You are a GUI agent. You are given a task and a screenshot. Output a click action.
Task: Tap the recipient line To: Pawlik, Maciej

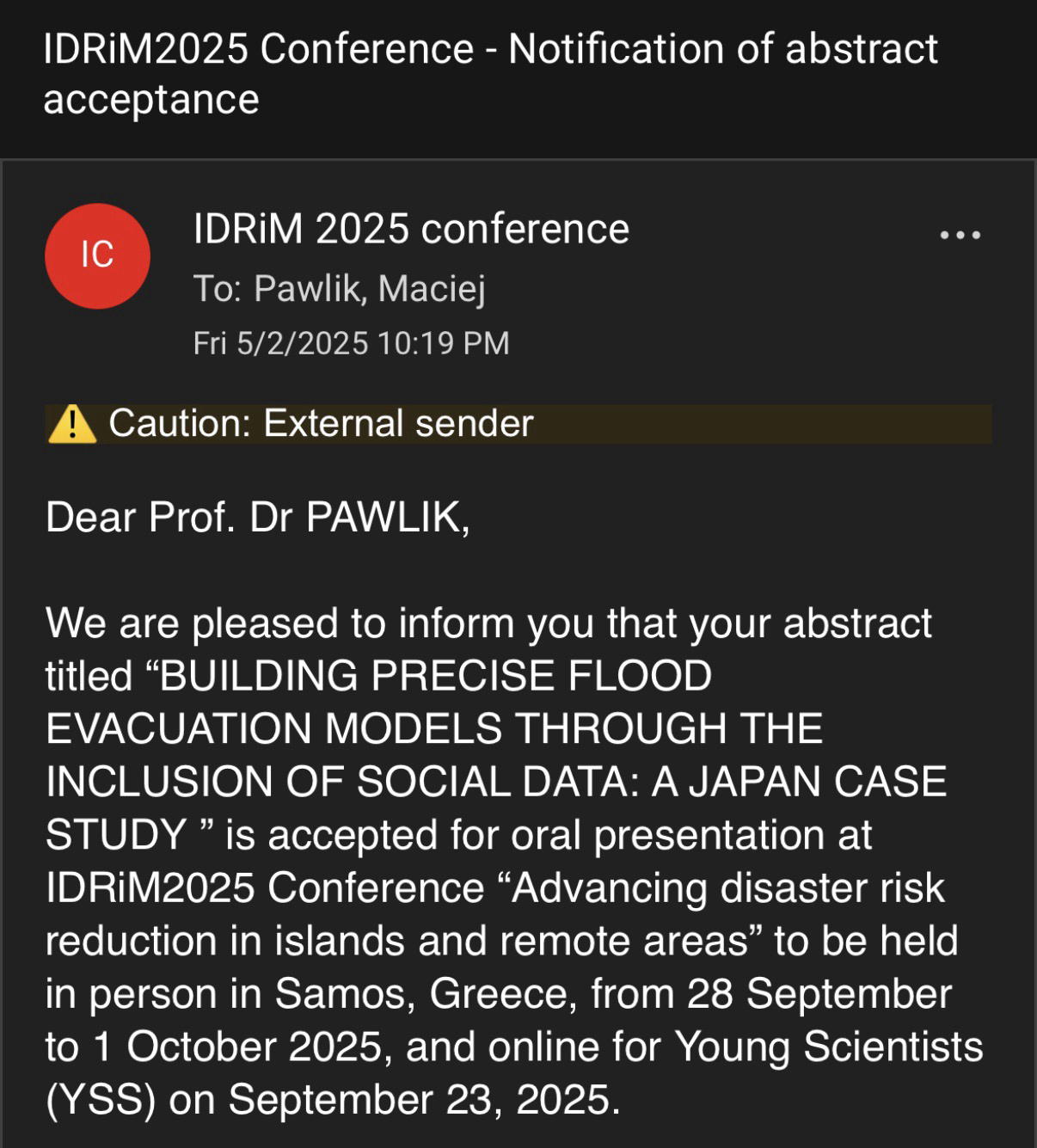click(x=340, y=288)
